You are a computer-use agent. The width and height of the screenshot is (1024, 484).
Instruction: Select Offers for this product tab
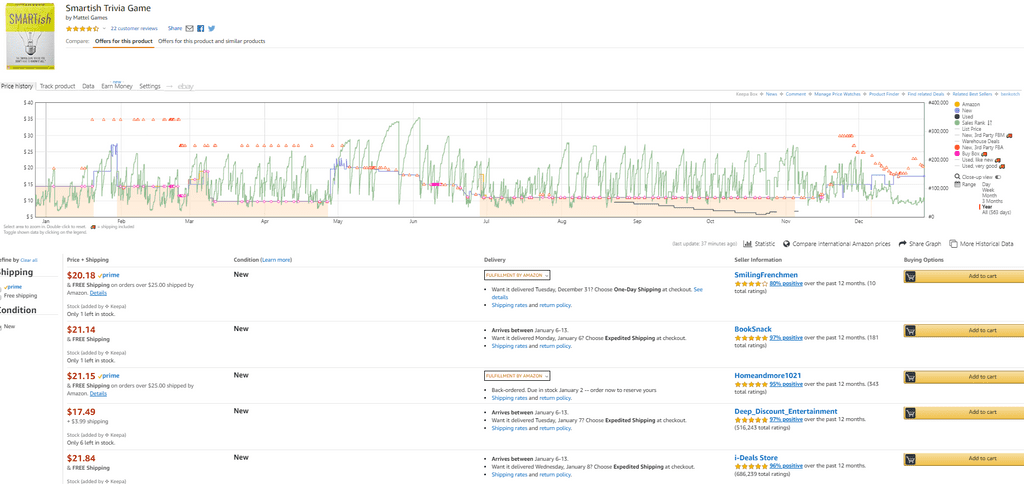click(x=123, y=41)
